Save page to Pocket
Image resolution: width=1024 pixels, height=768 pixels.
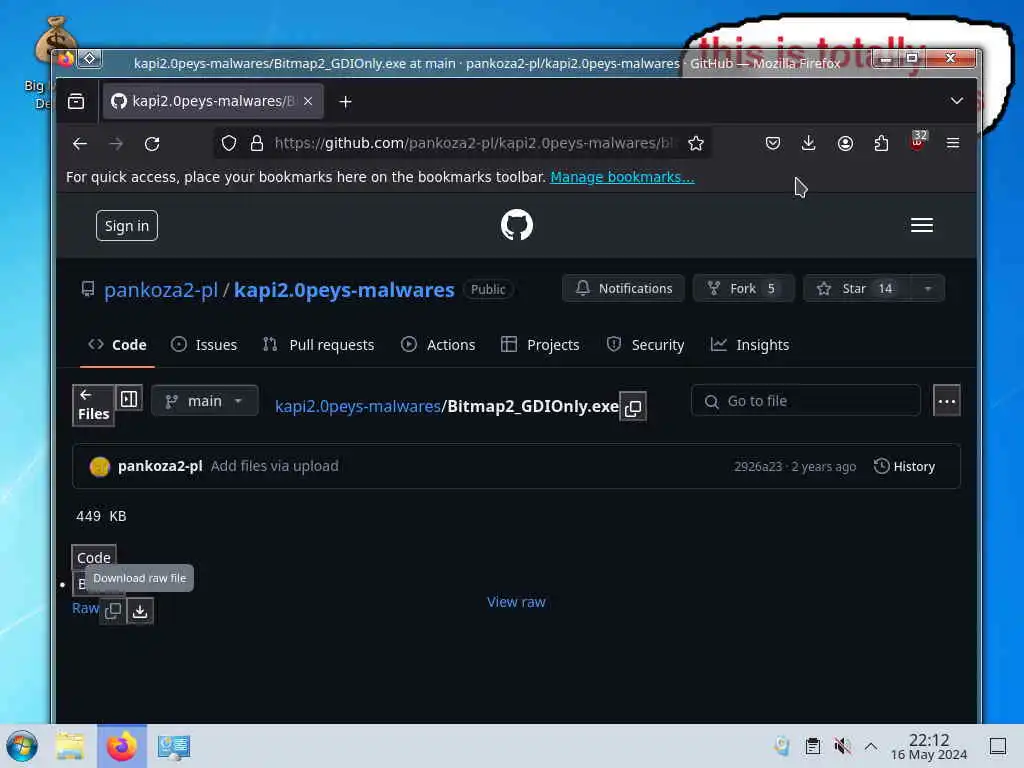pyautogui.click(x=773, y=143)
